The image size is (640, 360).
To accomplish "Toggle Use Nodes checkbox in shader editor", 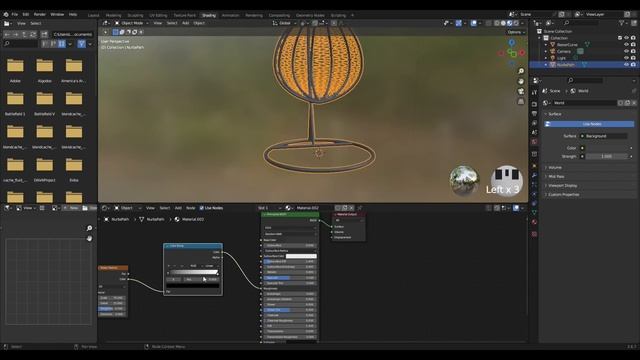I will (x=202, y=208).
